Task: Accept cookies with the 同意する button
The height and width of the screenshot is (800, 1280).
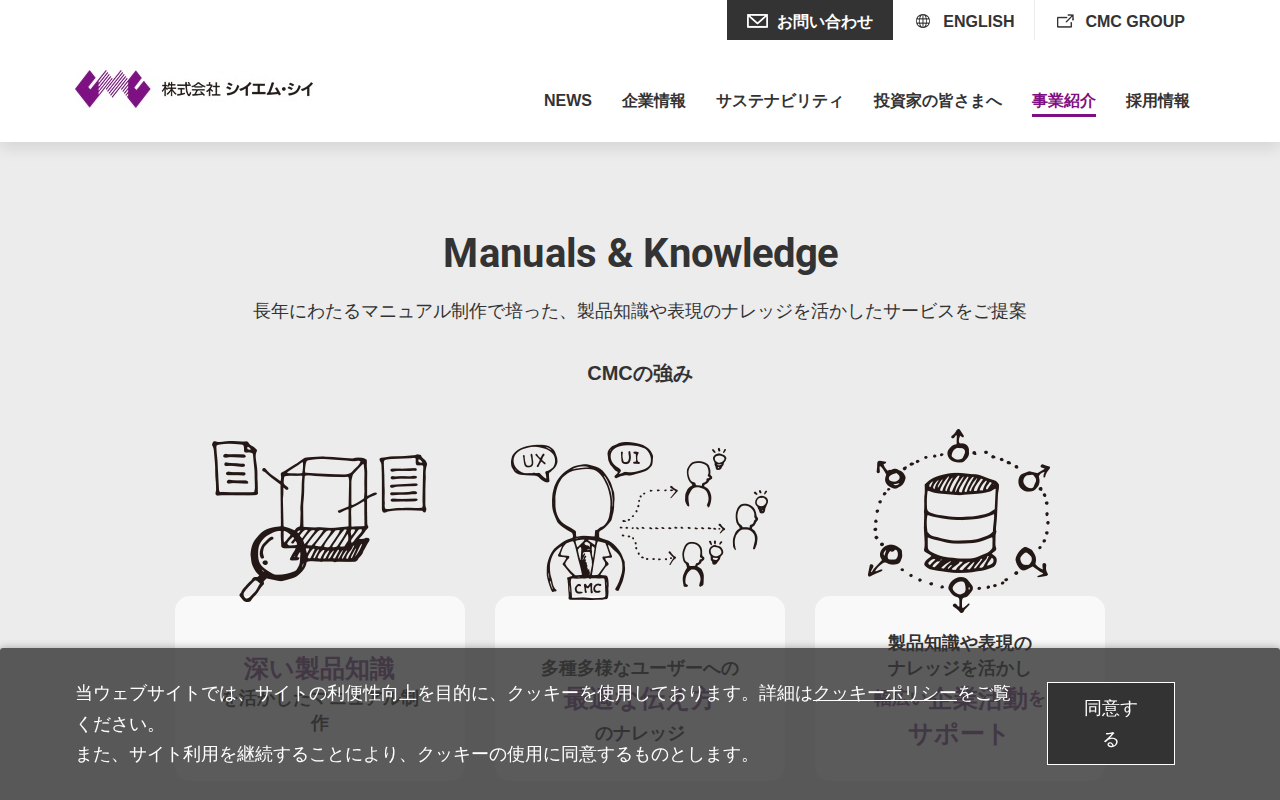Action: 1111,723
